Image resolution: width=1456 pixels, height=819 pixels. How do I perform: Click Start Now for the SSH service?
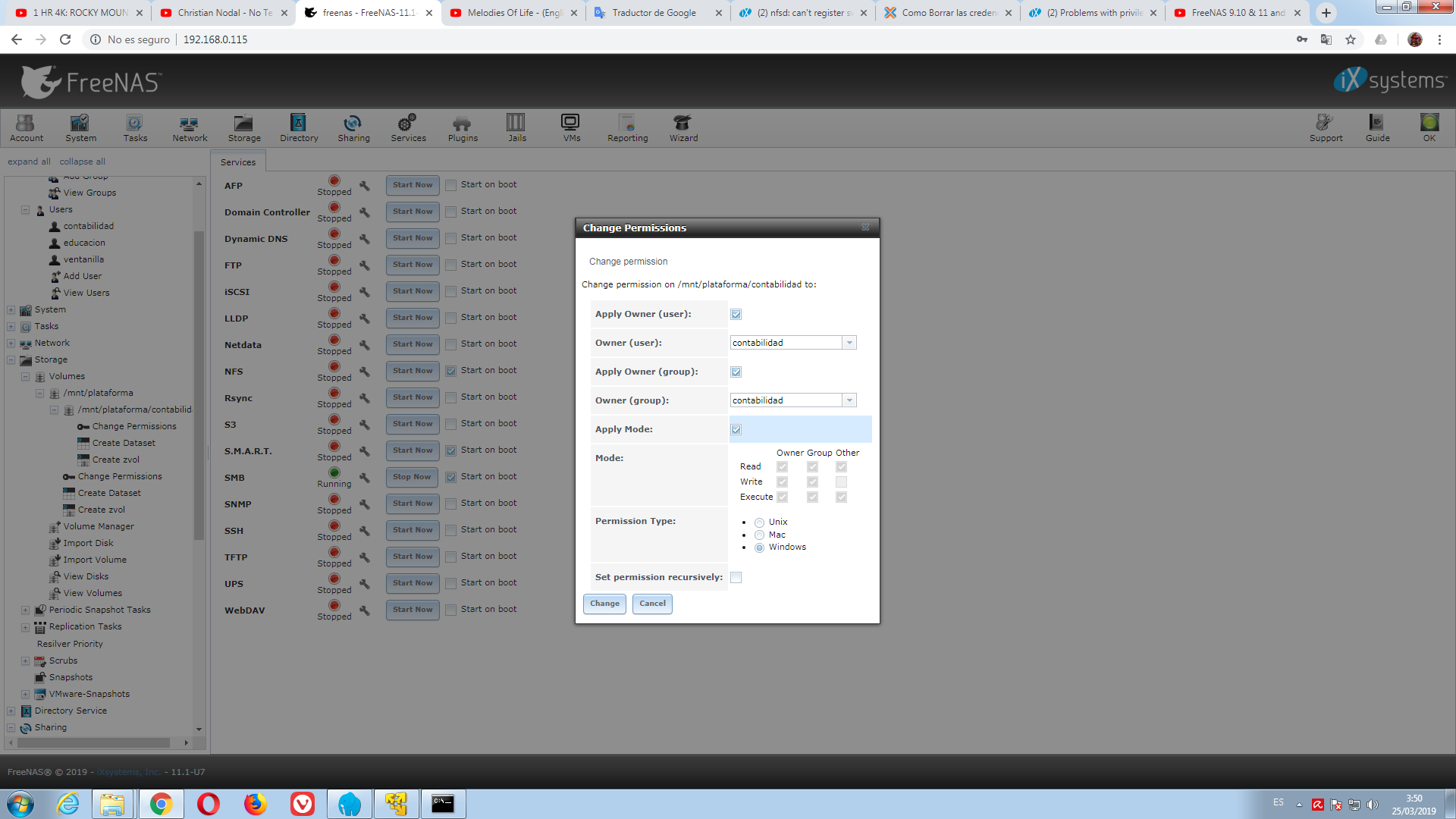[x=412, y=530]
